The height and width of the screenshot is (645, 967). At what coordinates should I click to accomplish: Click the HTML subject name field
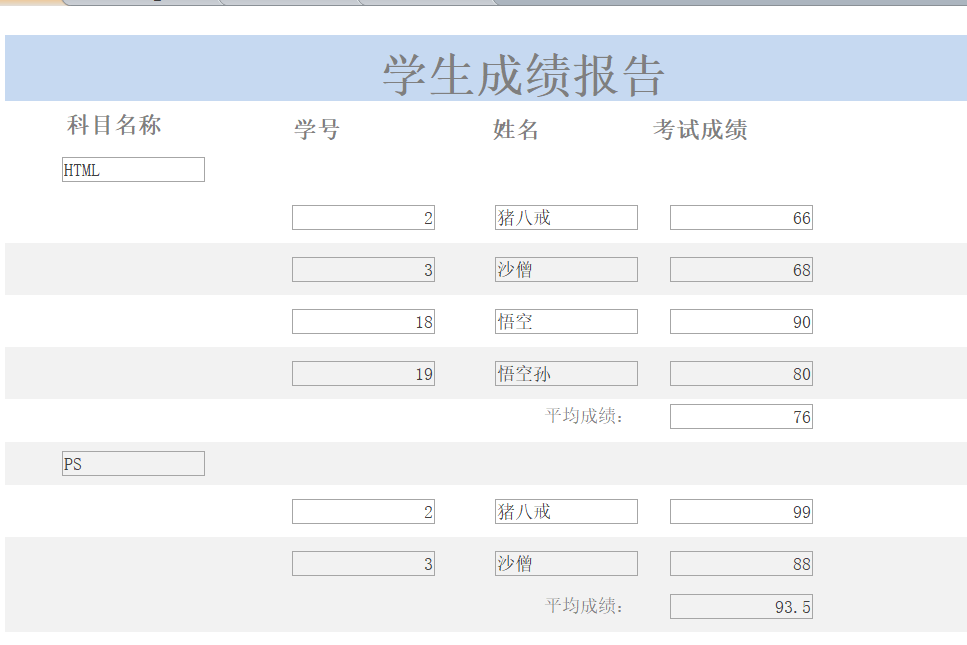[x=133, y=170]
